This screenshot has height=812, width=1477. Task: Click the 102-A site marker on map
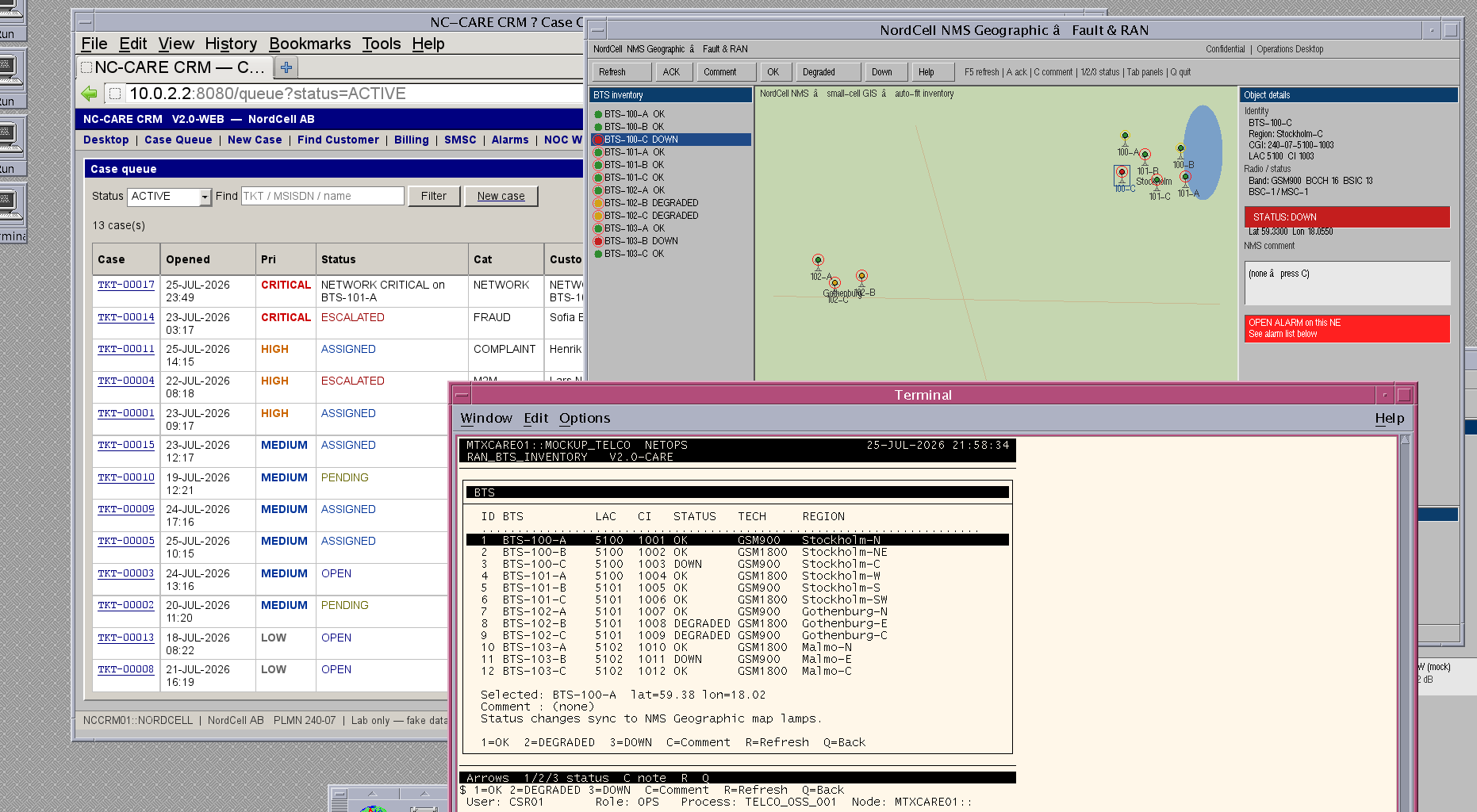click(x=818, y=260)
